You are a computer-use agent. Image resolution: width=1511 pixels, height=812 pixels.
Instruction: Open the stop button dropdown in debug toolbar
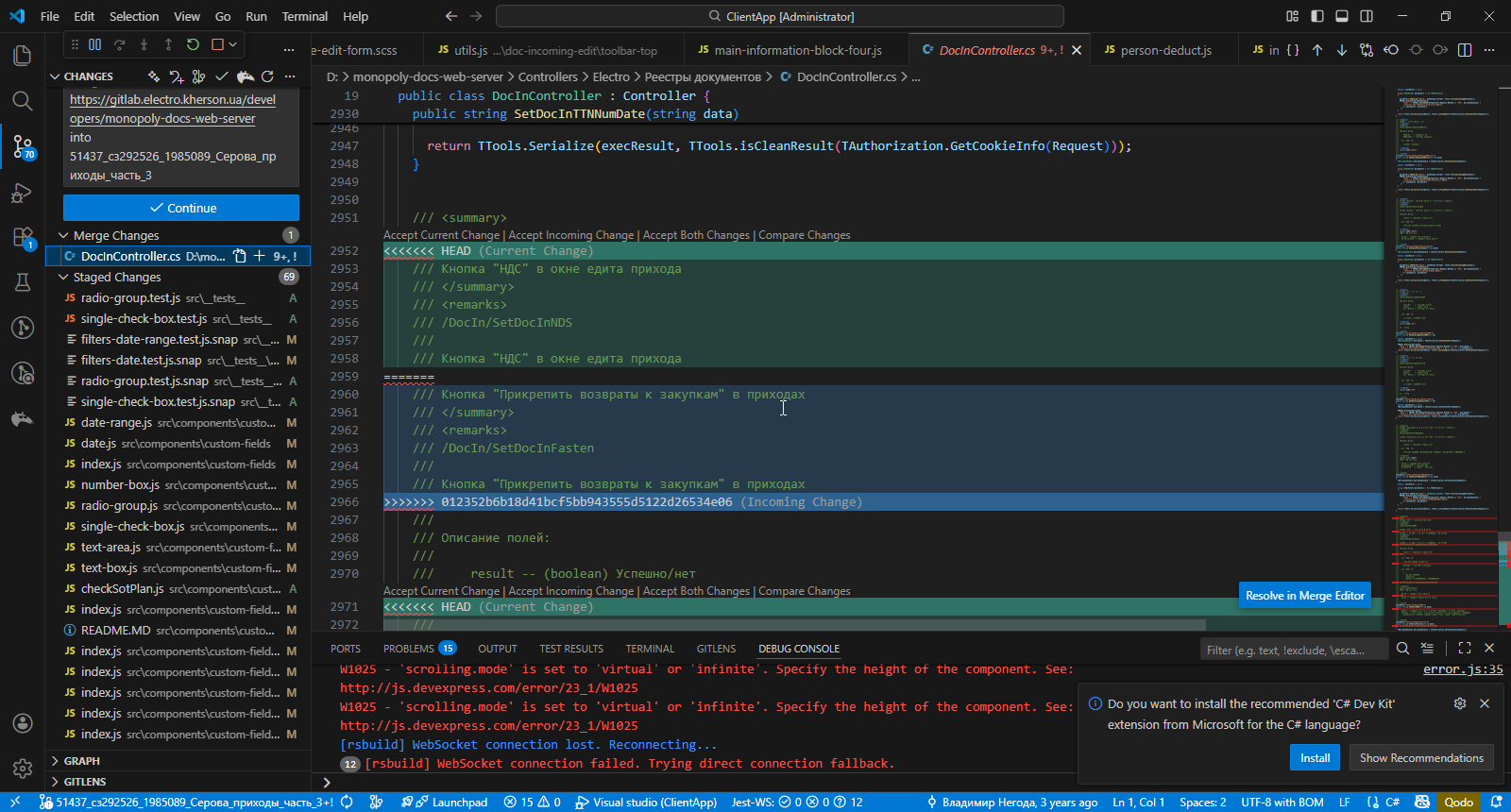(x=232, y=44)
